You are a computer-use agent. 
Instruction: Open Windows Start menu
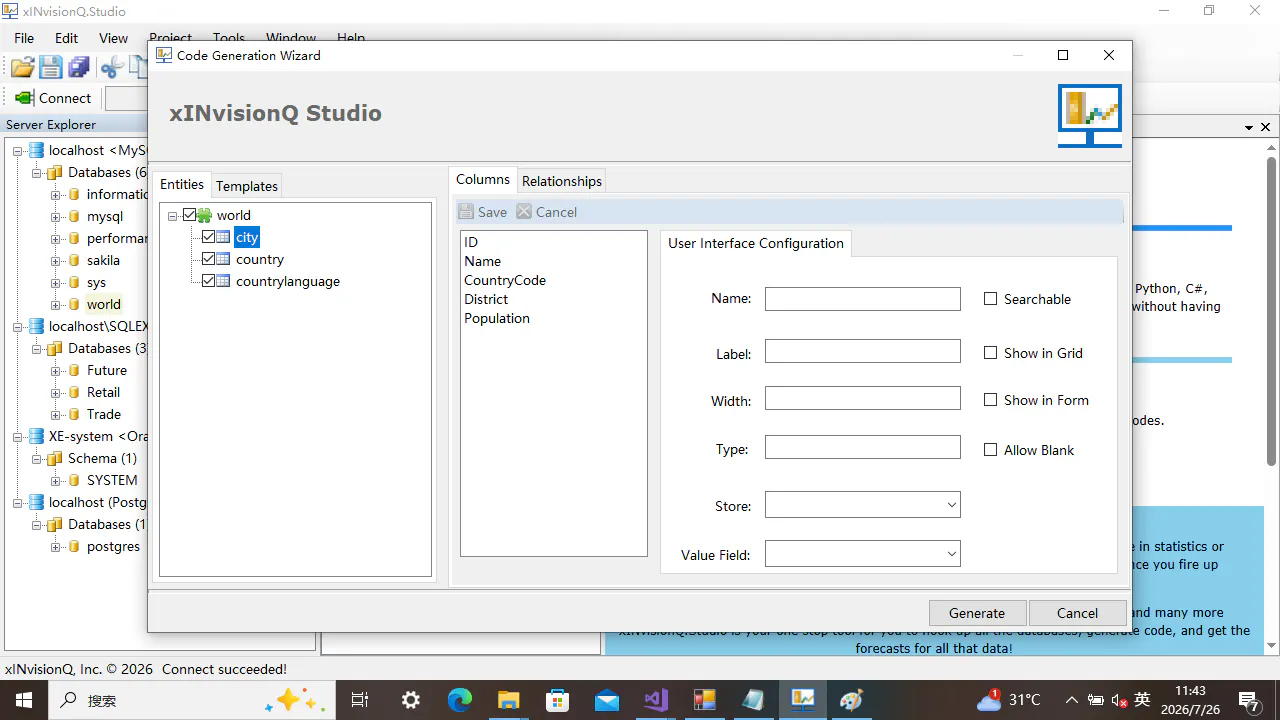[x=23, y=700]
